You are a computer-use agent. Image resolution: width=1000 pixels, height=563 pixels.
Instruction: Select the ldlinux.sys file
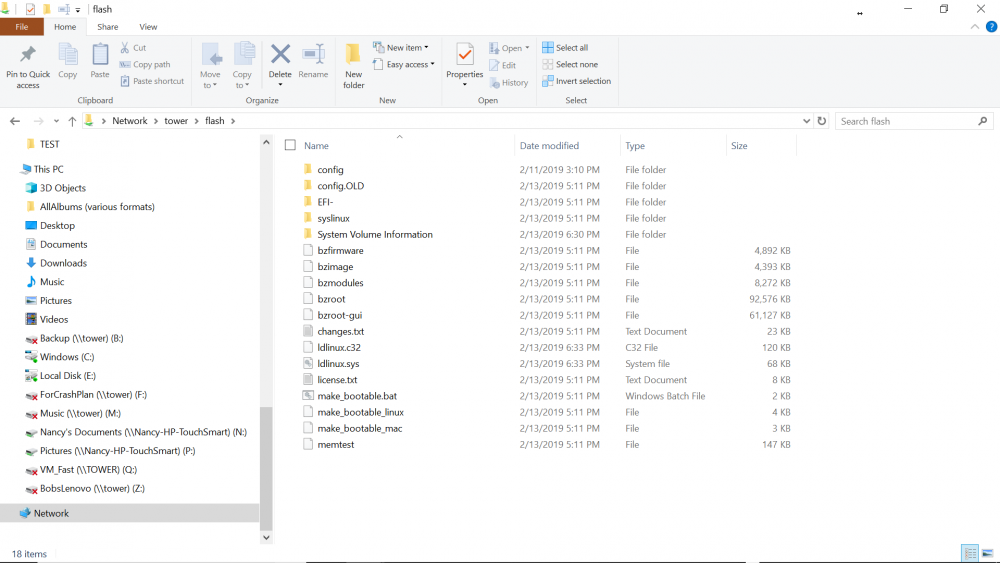[x=338, y=364]
